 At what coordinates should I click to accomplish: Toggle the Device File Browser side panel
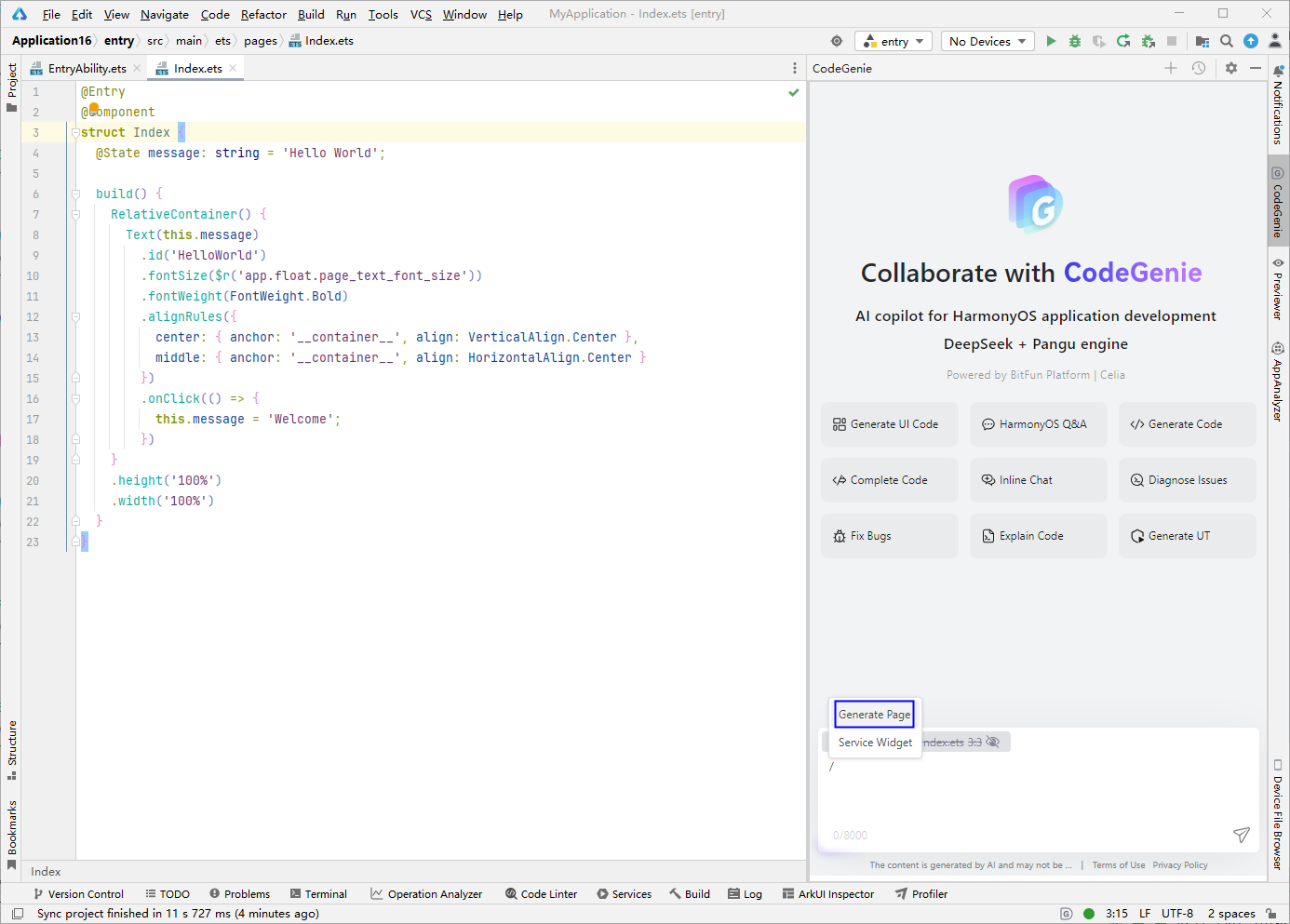(x=1278, y=815)
